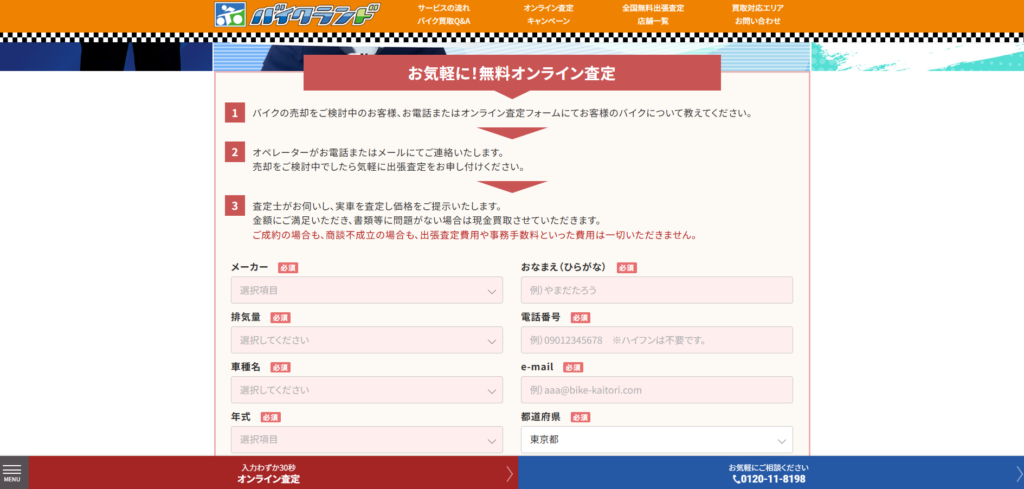Open サービスの流れ in the top menu

click(443, 8)
